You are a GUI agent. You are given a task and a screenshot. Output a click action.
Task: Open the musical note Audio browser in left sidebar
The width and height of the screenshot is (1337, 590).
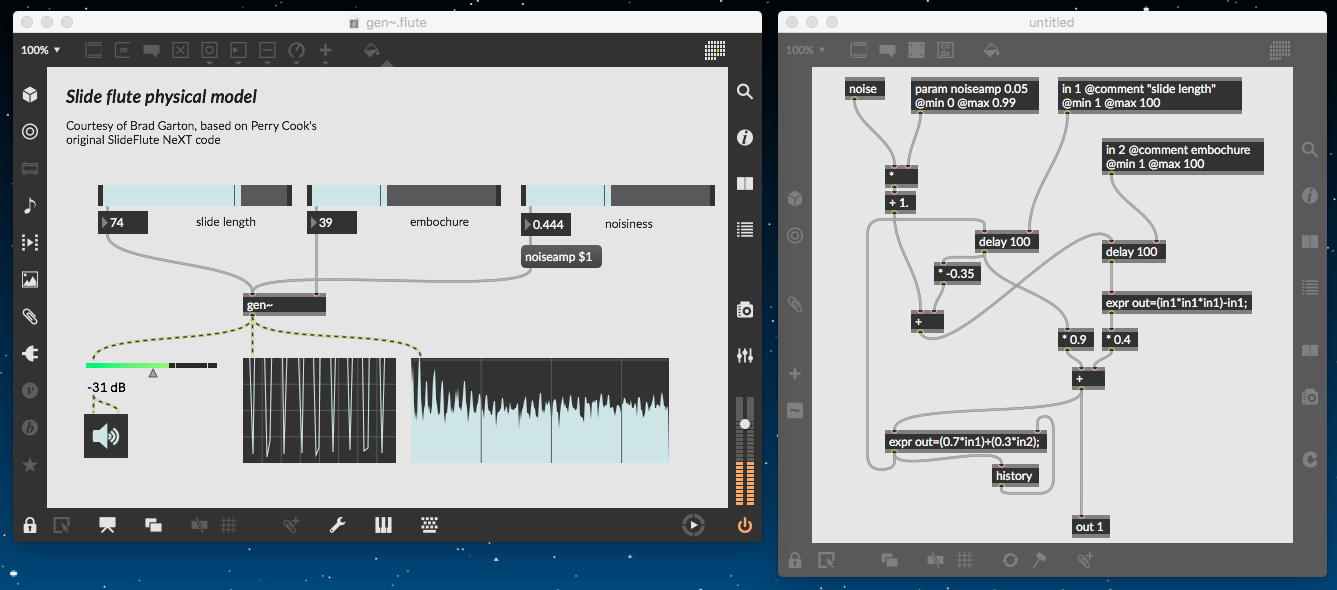click(30, 205)
